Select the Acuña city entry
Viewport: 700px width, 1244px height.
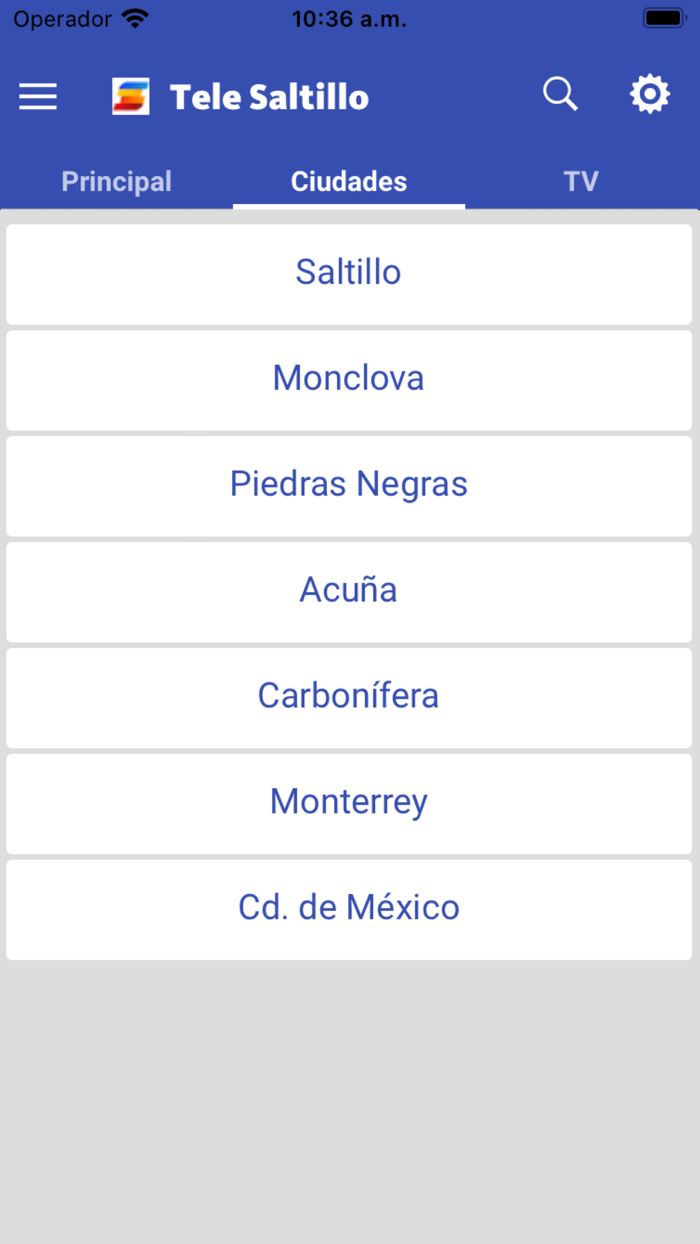tap(348, 590)
